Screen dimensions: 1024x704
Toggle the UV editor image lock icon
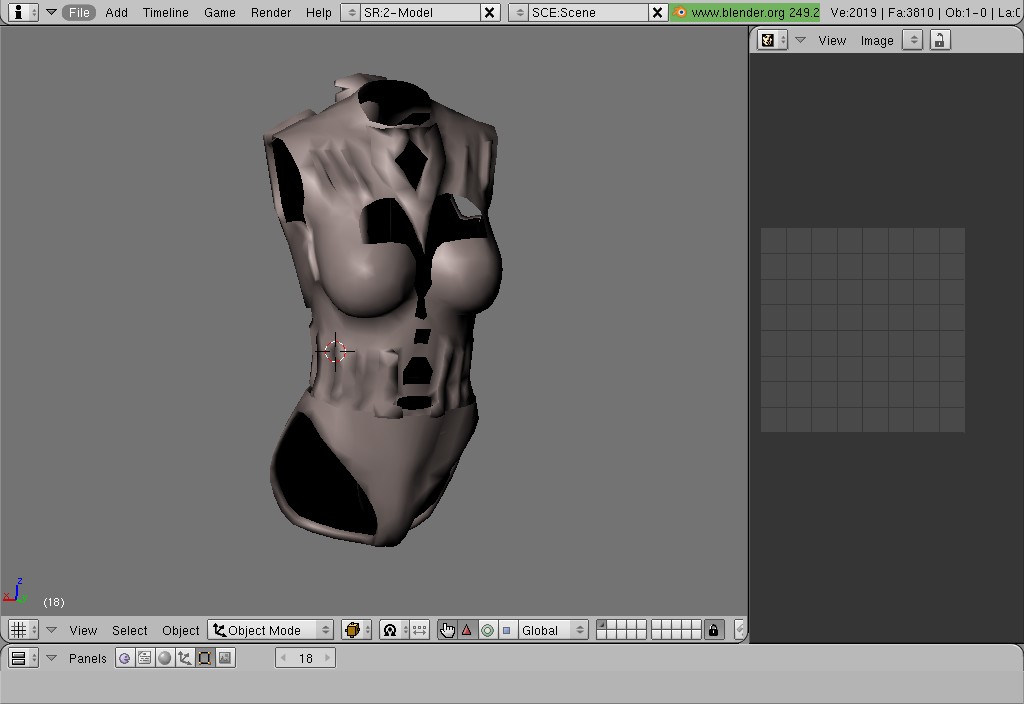[939, 40]
